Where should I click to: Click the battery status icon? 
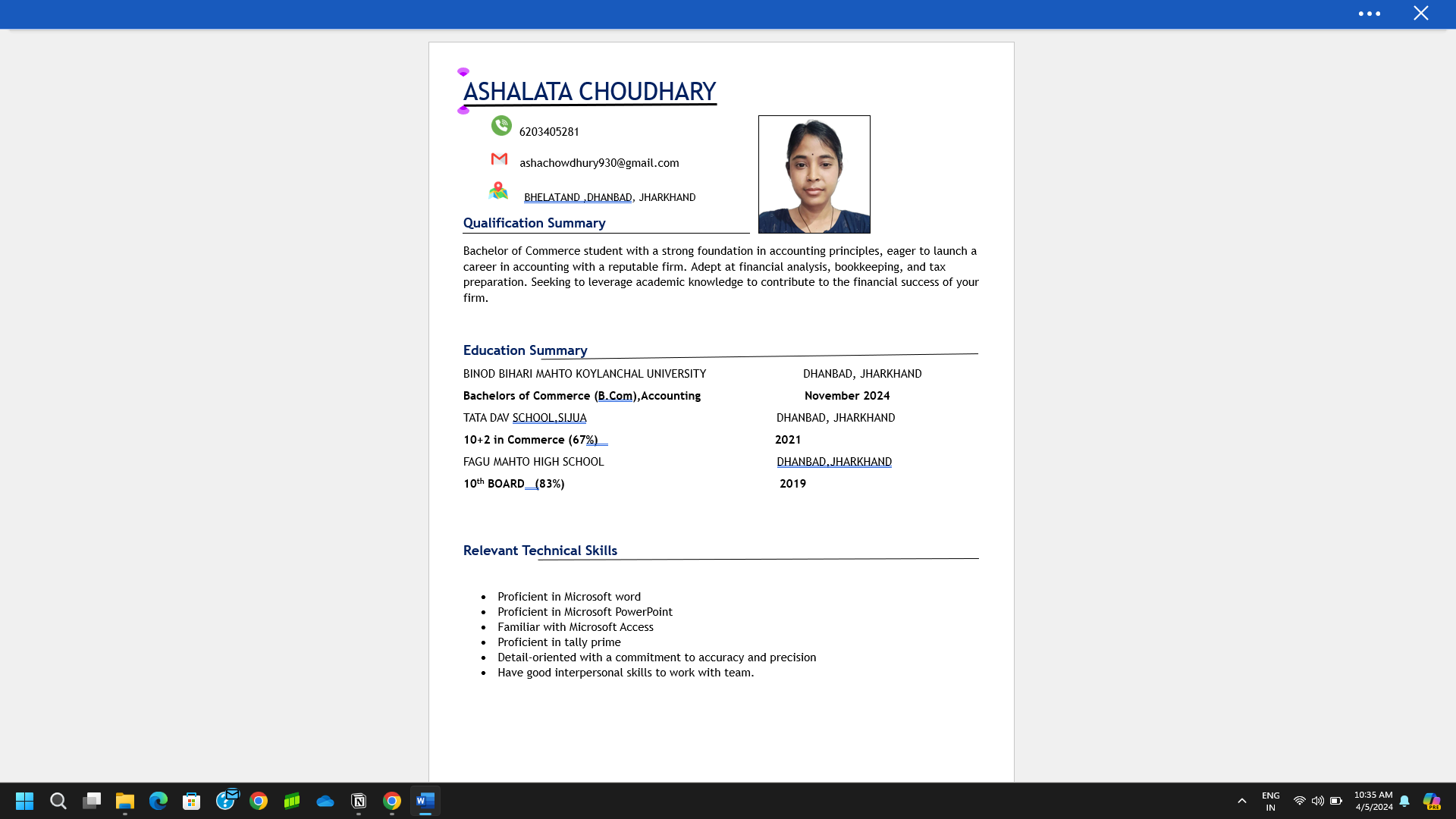tap(1336, 801)
